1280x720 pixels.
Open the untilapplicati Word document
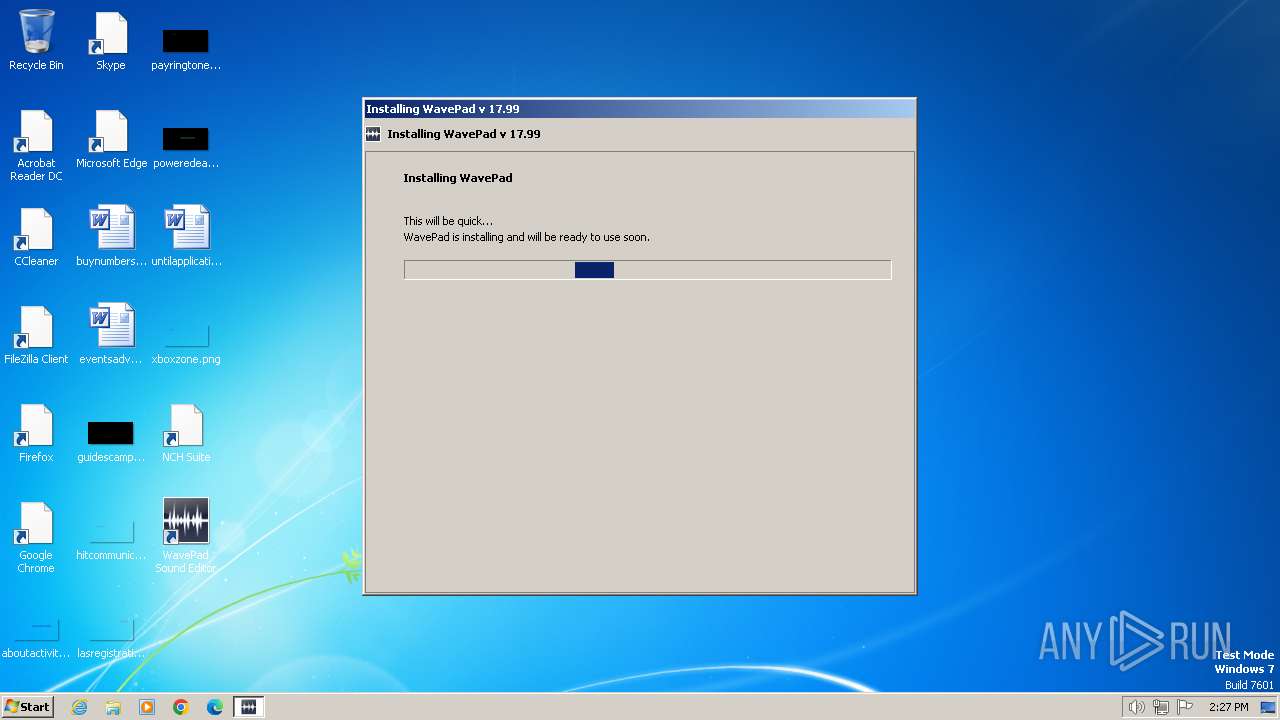click(x=186, y=237)
